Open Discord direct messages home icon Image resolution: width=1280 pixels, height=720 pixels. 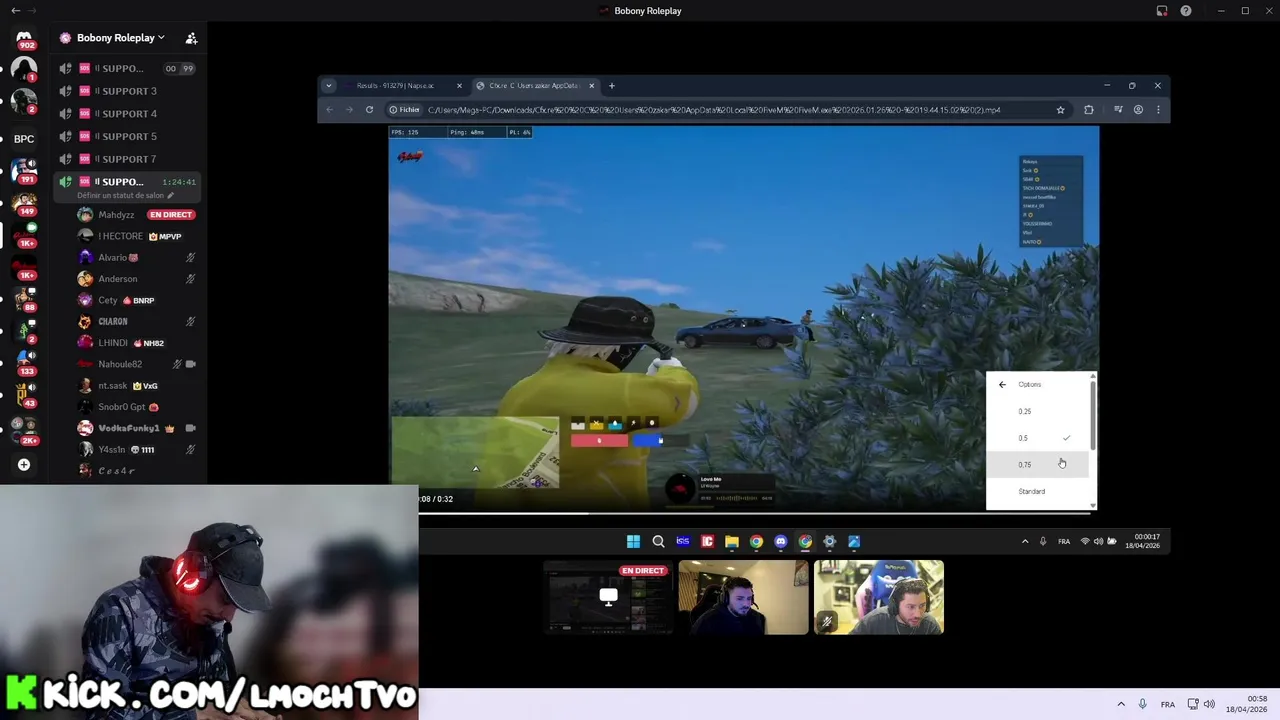tap(24, 38)
